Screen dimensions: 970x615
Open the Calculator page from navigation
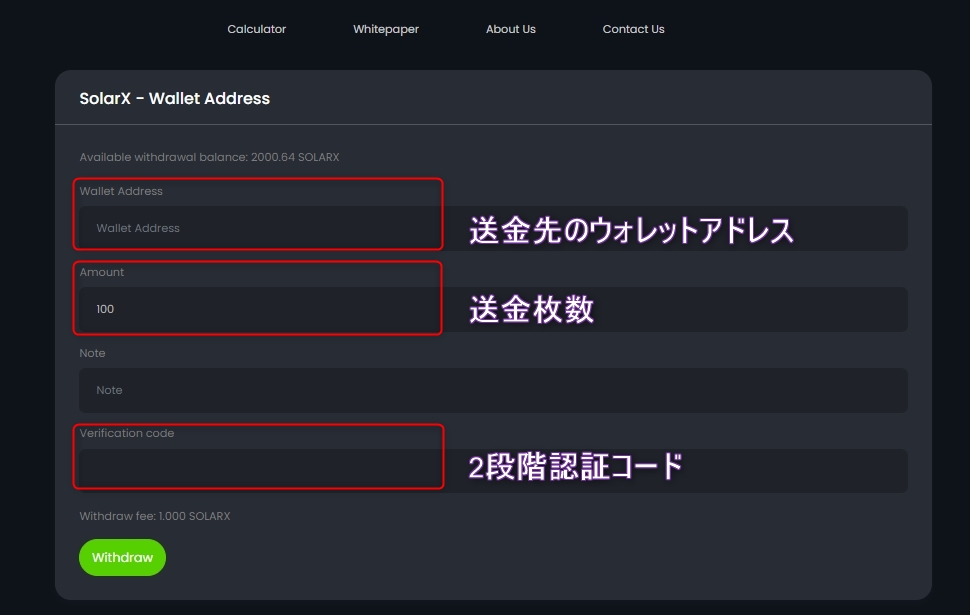pos(256,29)
